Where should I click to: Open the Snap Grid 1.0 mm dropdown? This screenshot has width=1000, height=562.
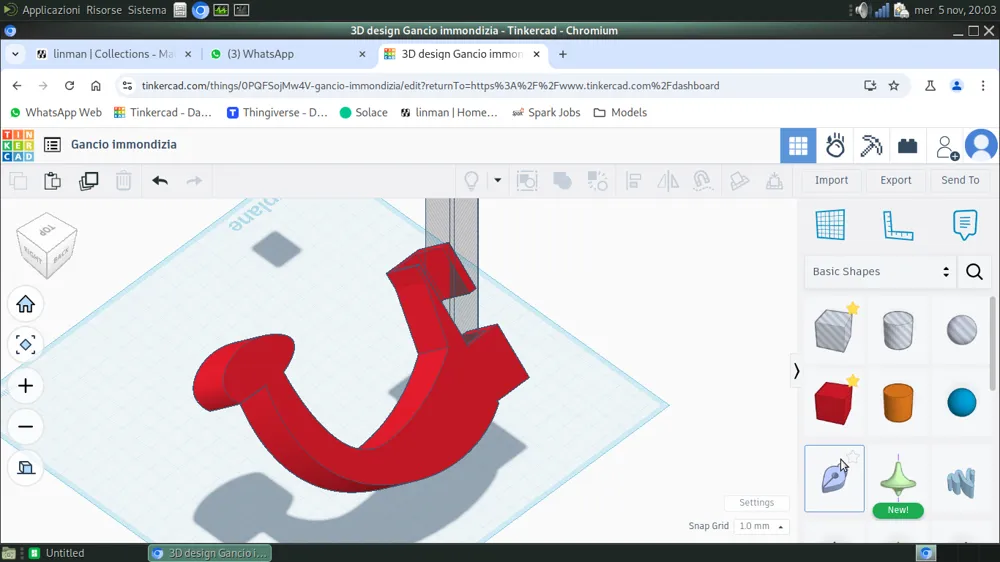tap(761, 526)
